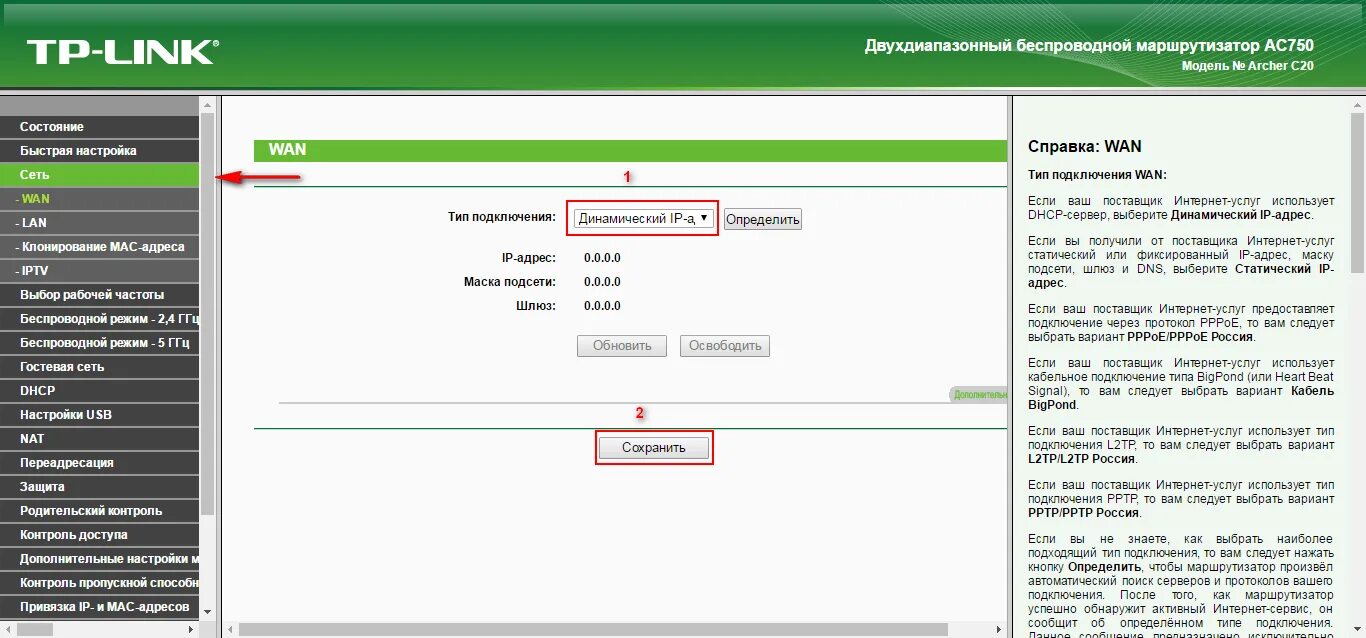
Task: Open Переадресация menu item
Action: pyautogui.click(x=100, y=463)
